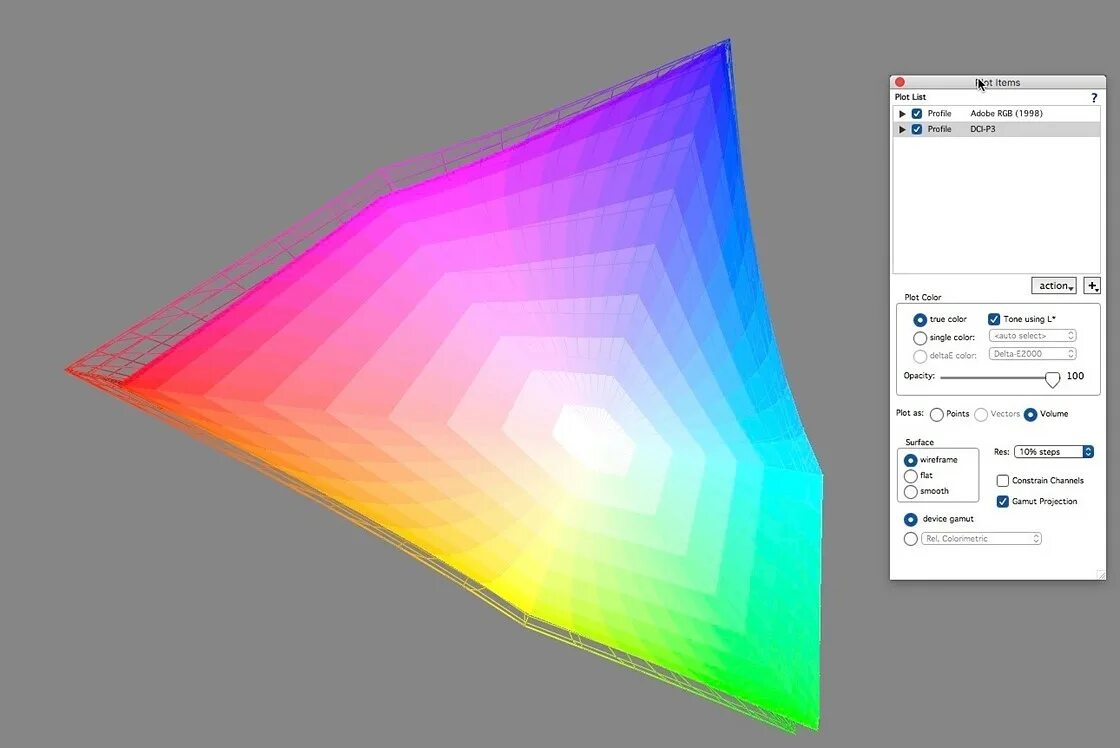Open the Plot List help question mark
Viewport: 1120px width, 748px height.
pyautogui.click(x=1094, y=97)
